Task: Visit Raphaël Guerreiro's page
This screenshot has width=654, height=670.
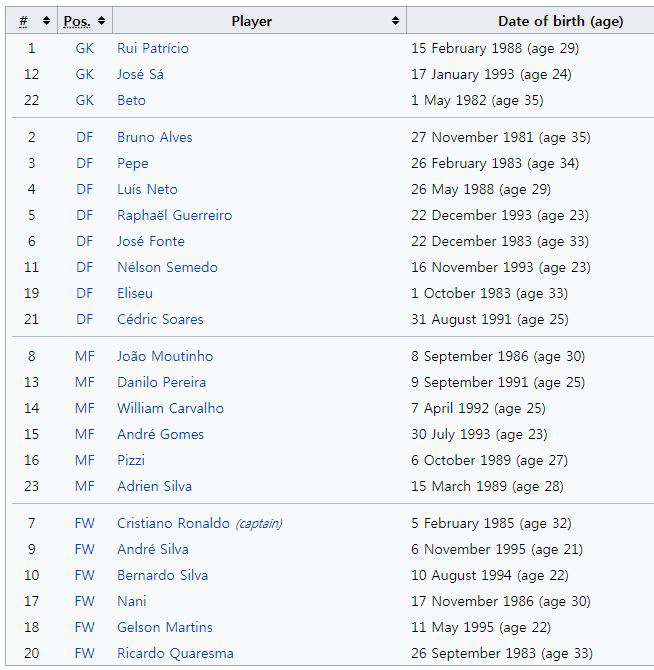Action: (174, 215)
